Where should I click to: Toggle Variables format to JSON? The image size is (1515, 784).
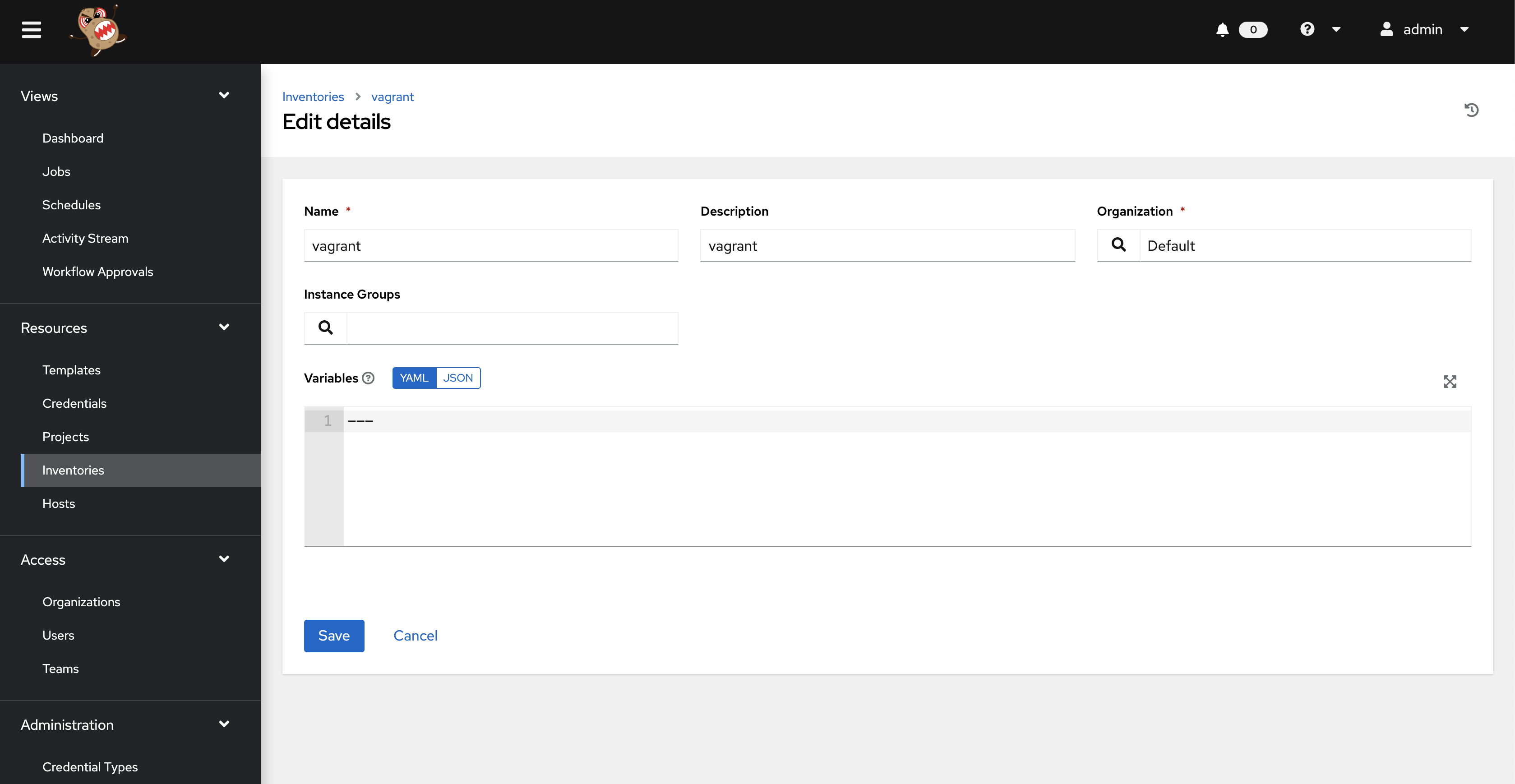tap(457, 378)
